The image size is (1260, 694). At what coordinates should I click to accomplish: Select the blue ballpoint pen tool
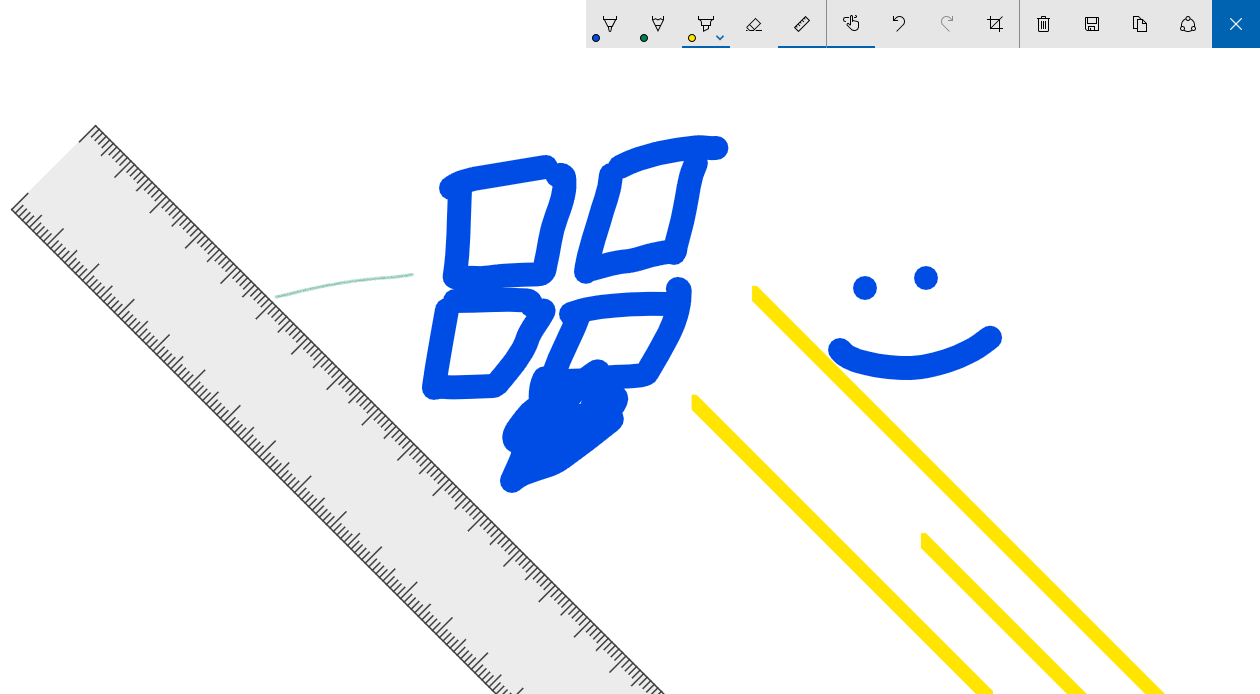point(610,24)
